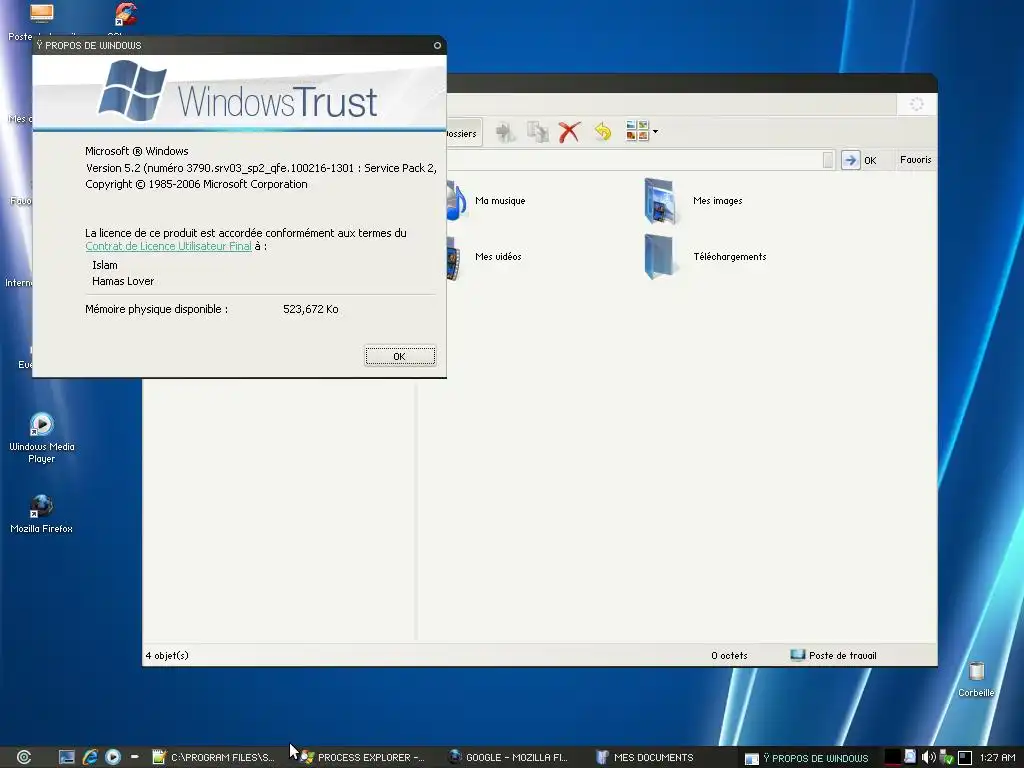Expand the views dropdown arrow in the toolbar

pyautogui.click(x=655, y=131)
